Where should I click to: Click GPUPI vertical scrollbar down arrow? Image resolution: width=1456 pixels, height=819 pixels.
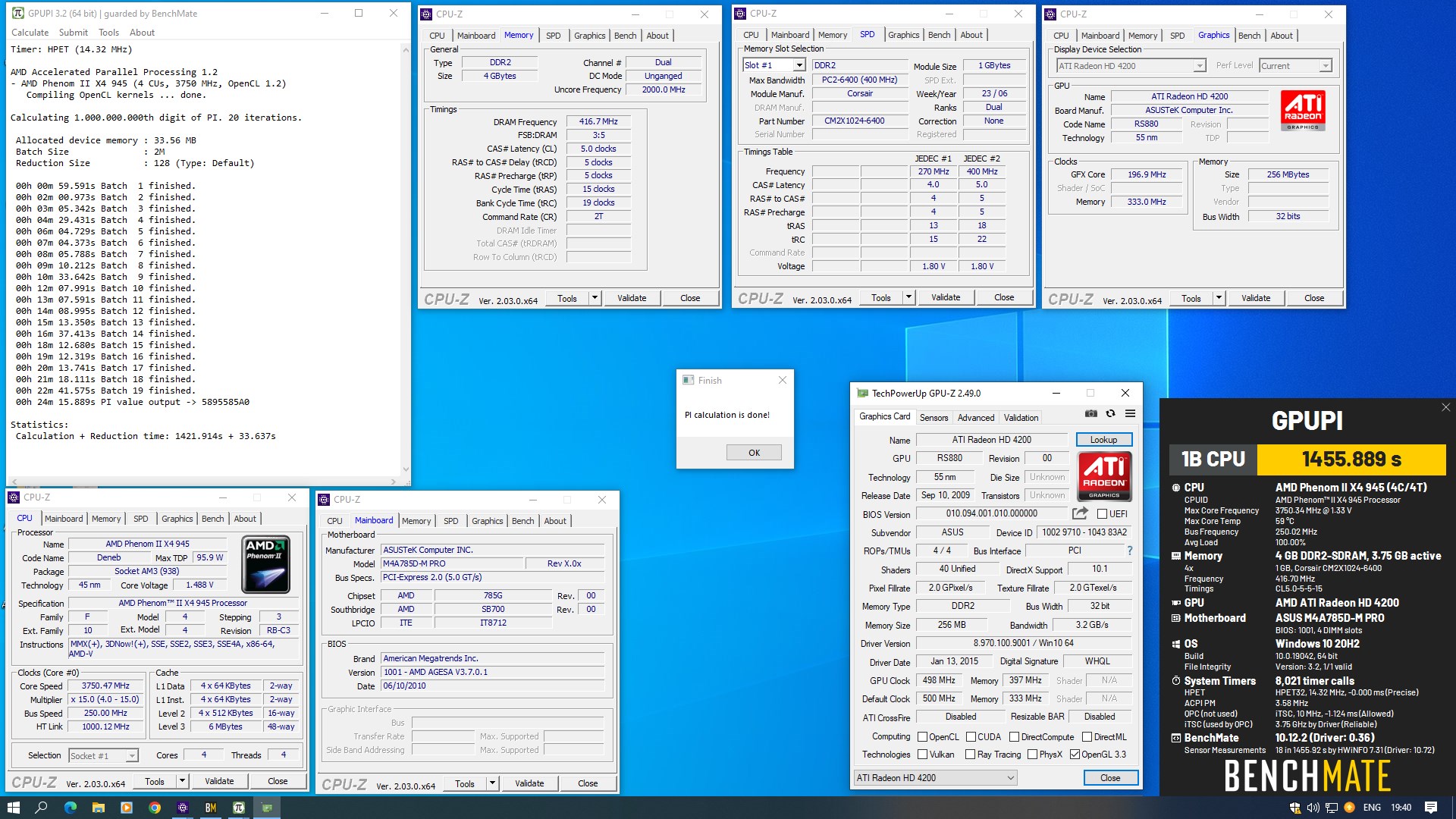[x=405, y=469]
